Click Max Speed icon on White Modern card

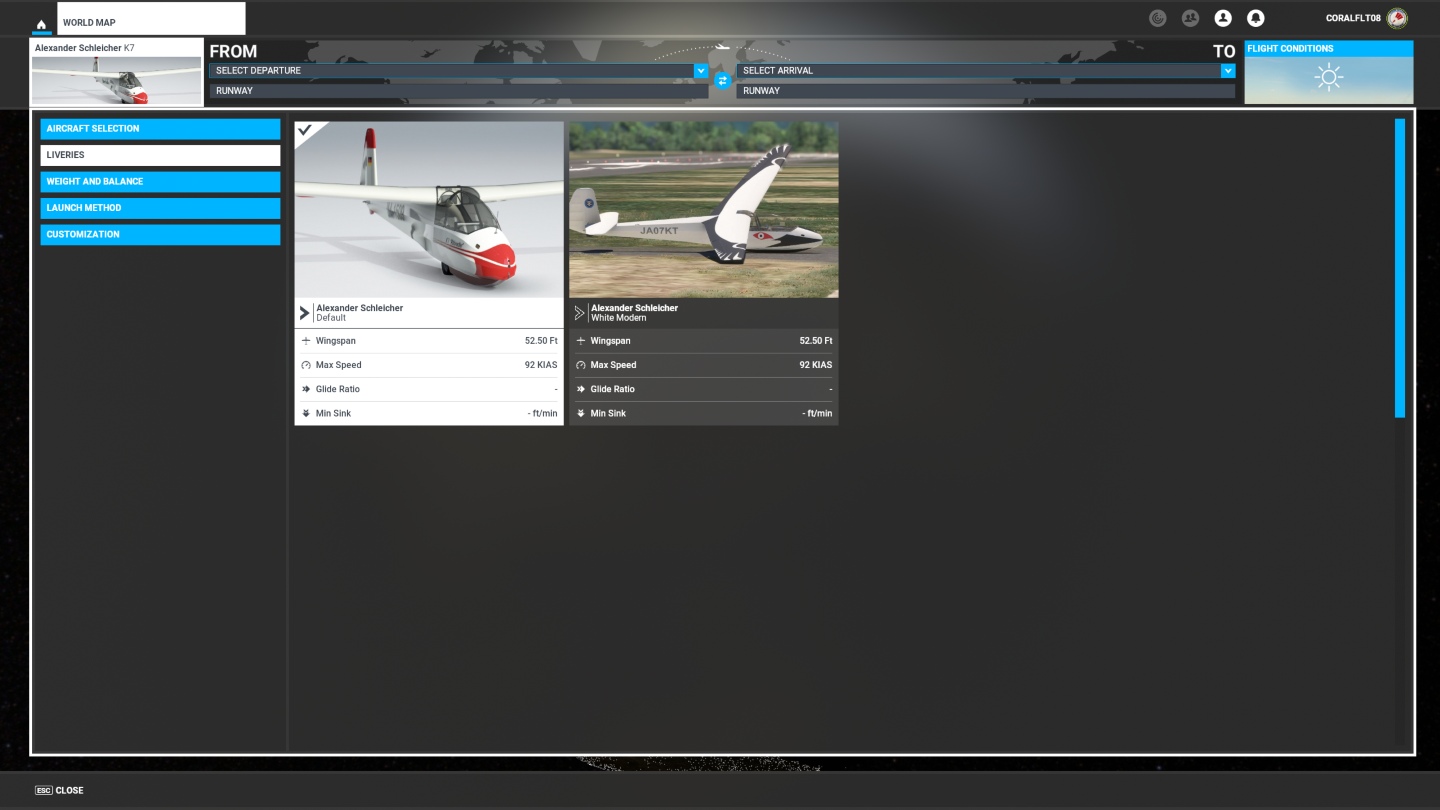tap(580, 365)
